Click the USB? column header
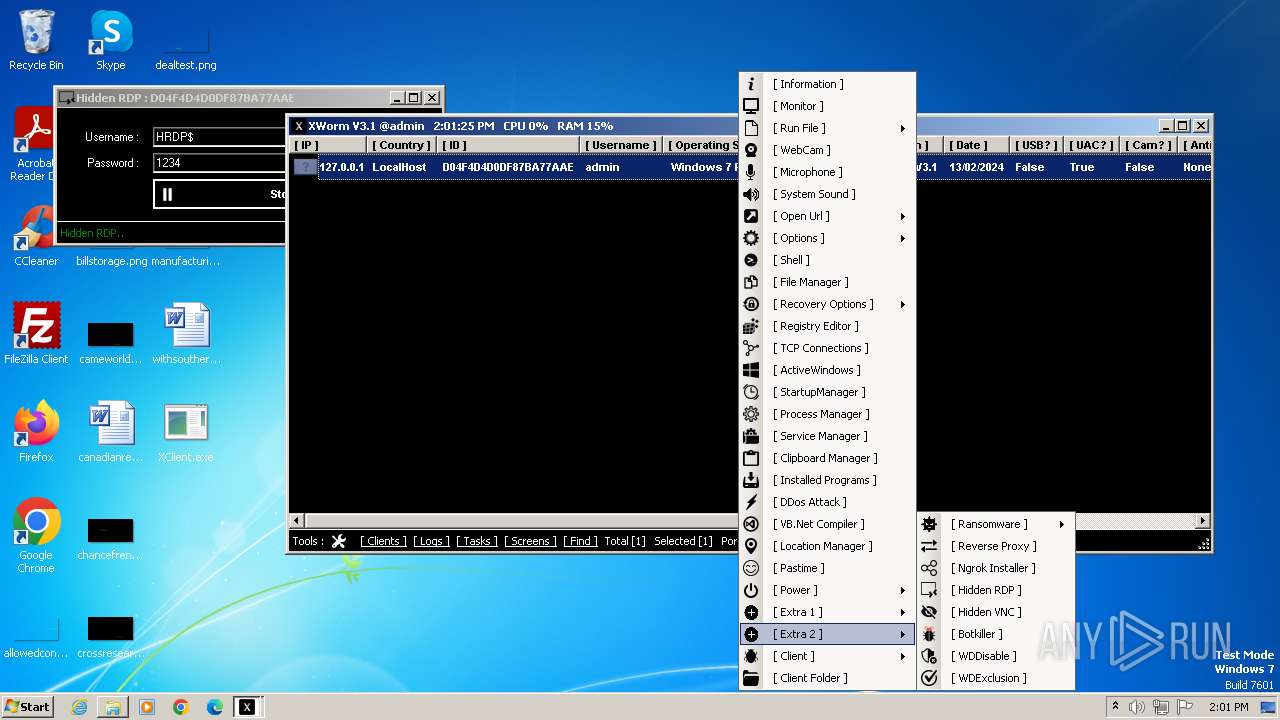Image resolution: width=1280 pixels, height=720 pixels. [1037, 145]
